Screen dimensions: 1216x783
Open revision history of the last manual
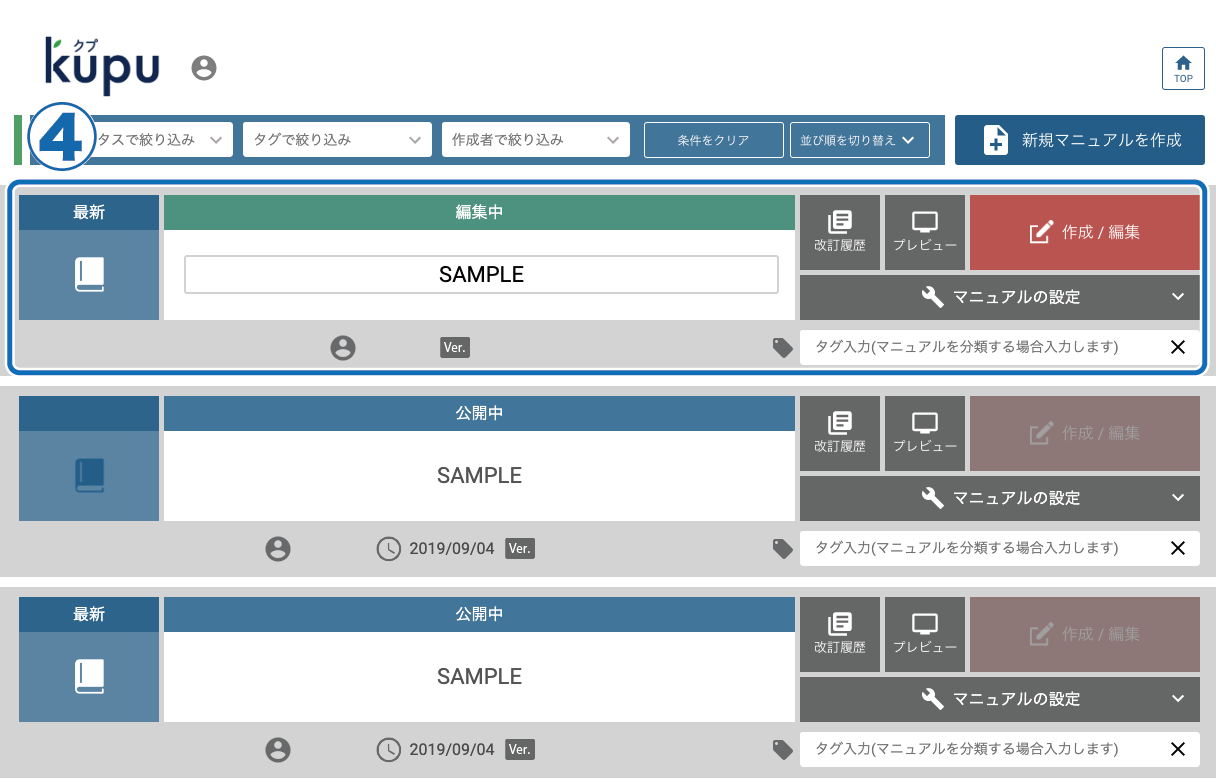coord(839,634)
